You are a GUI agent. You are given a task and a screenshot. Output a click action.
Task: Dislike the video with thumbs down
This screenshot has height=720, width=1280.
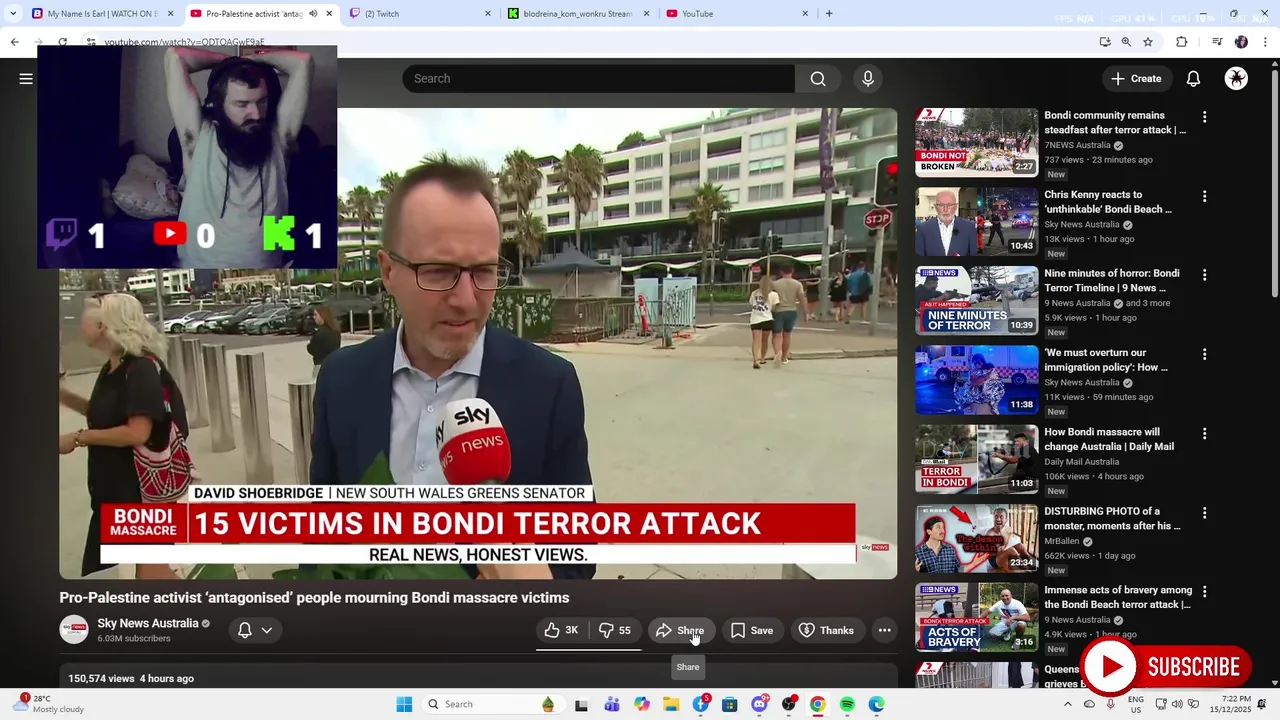click(615, 630)
